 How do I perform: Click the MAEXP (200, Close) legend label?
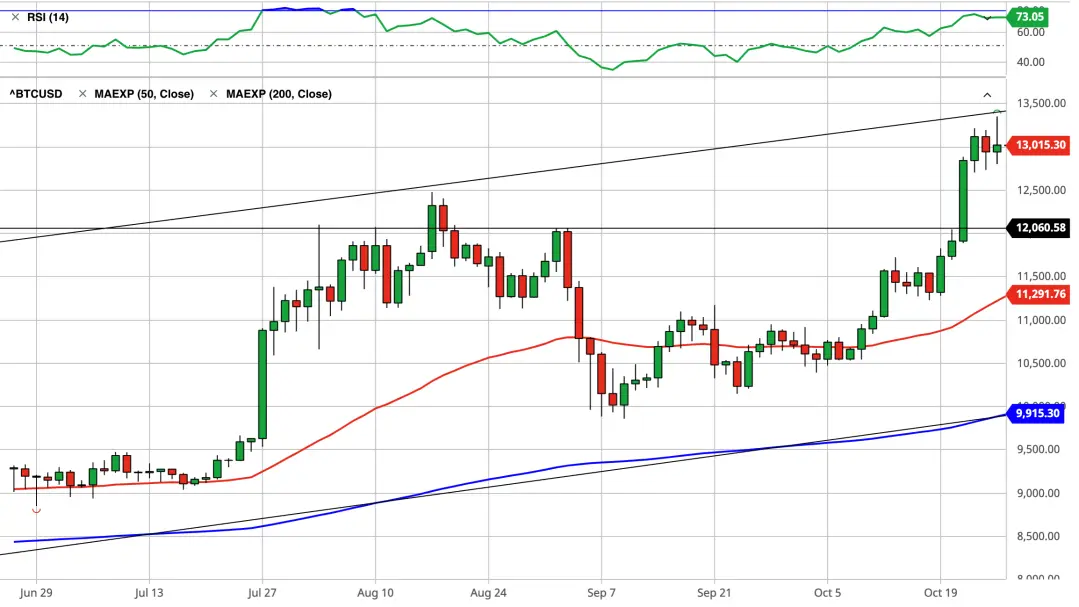(x=279, y=94)
